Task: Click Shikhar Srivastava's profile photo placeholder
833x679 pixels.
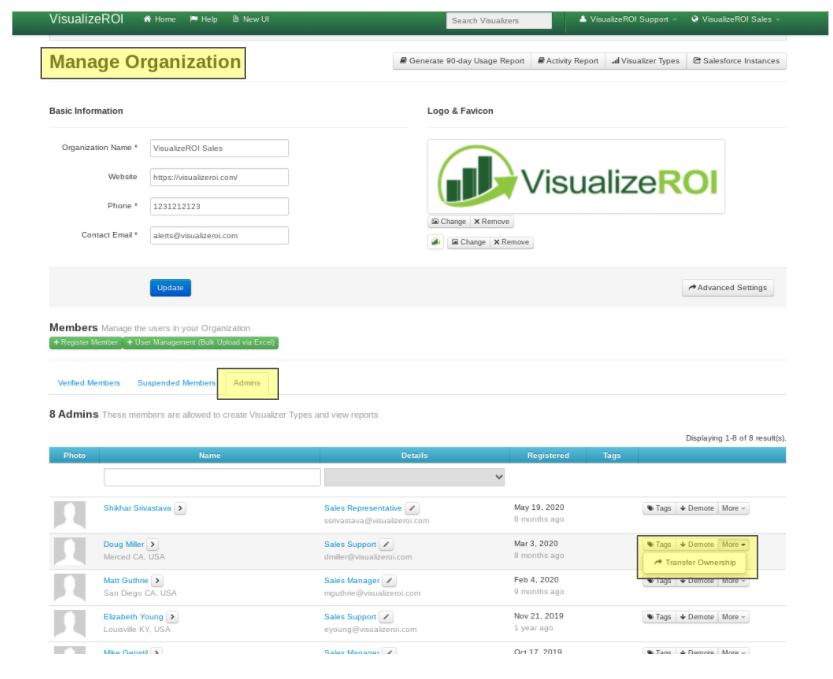Action: (x=70, y=515)
